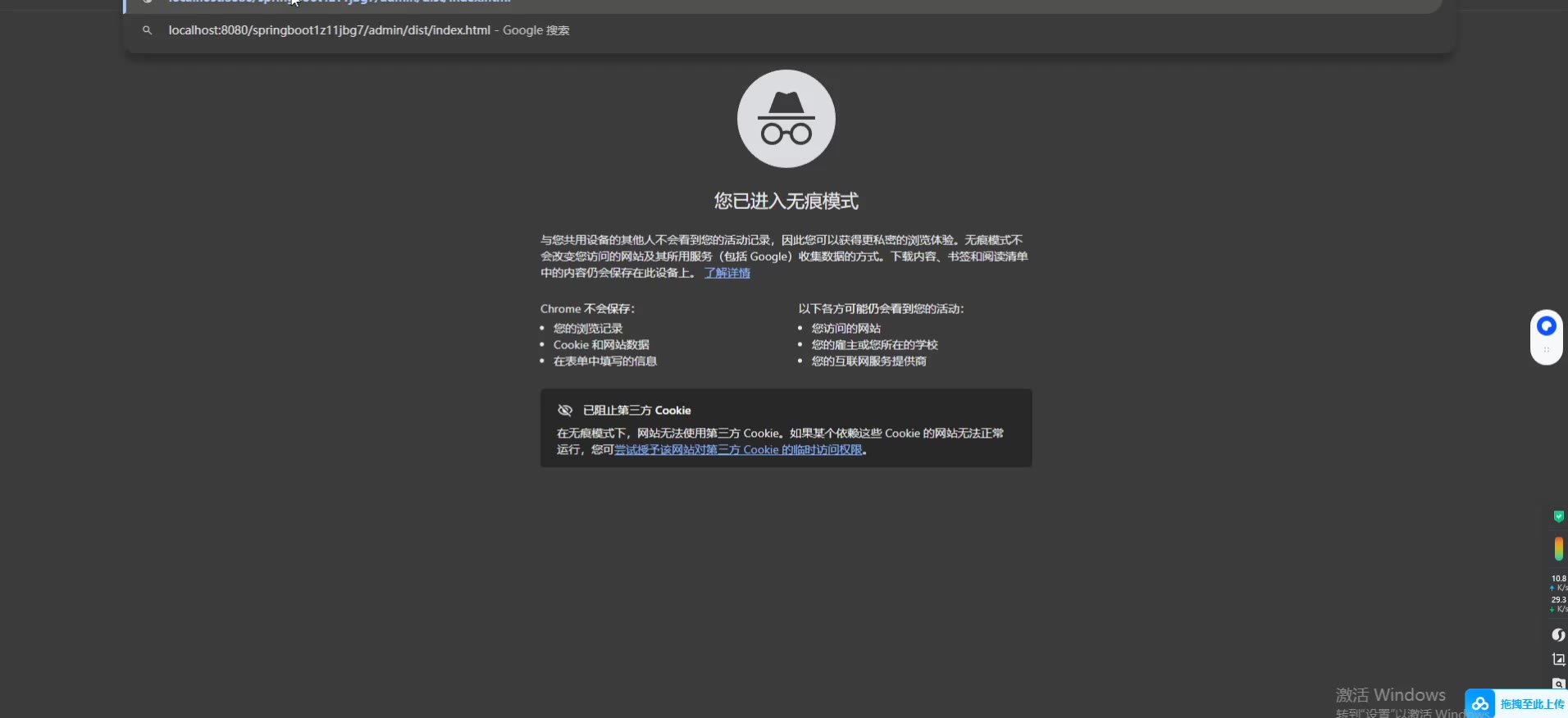Click the Chrome 不会保存 label
The width and height of the screenshot is (1568, 718).
[587, 309]
